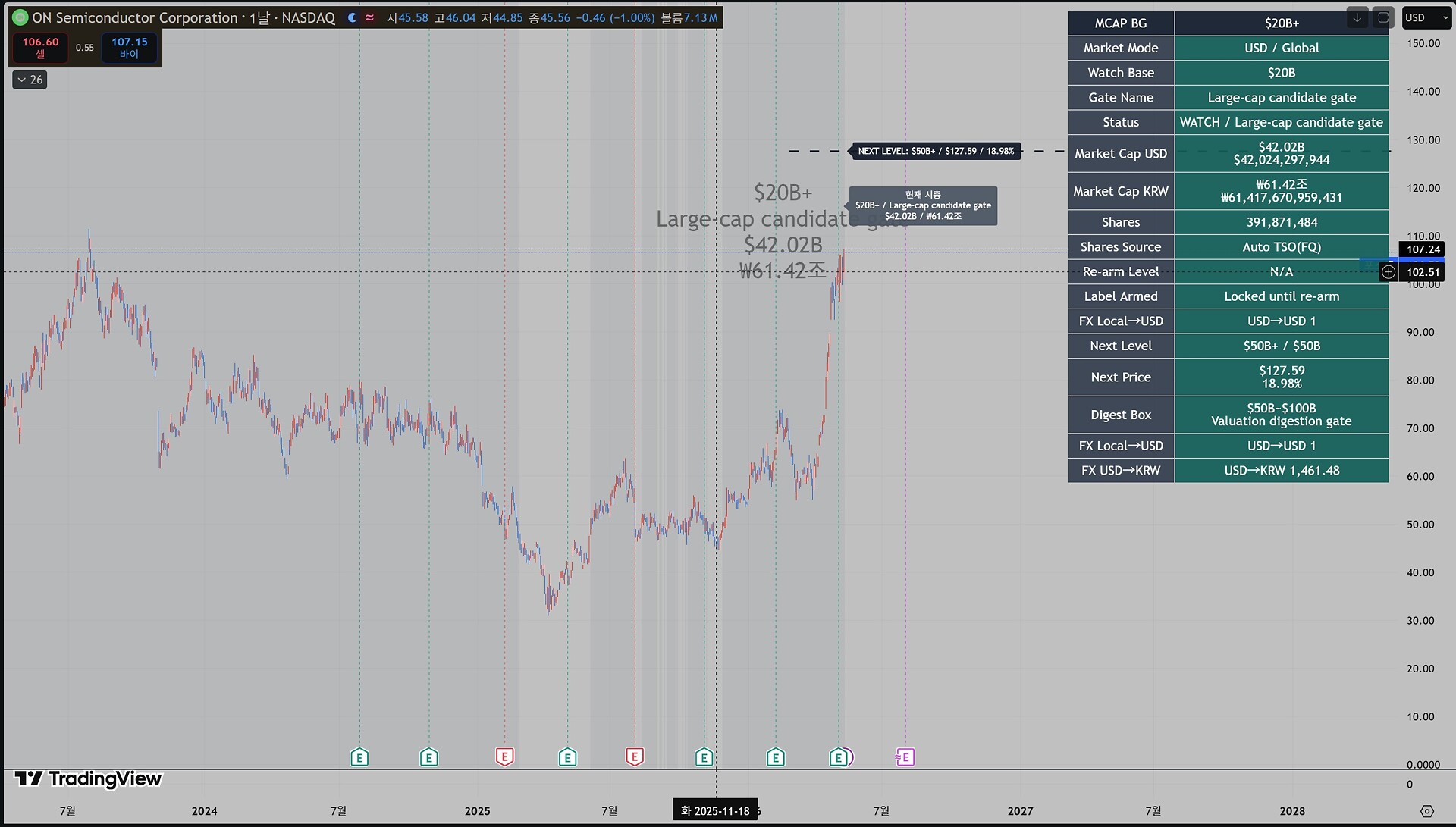Click the green earnings marker overlapped by purple circle

838,757
